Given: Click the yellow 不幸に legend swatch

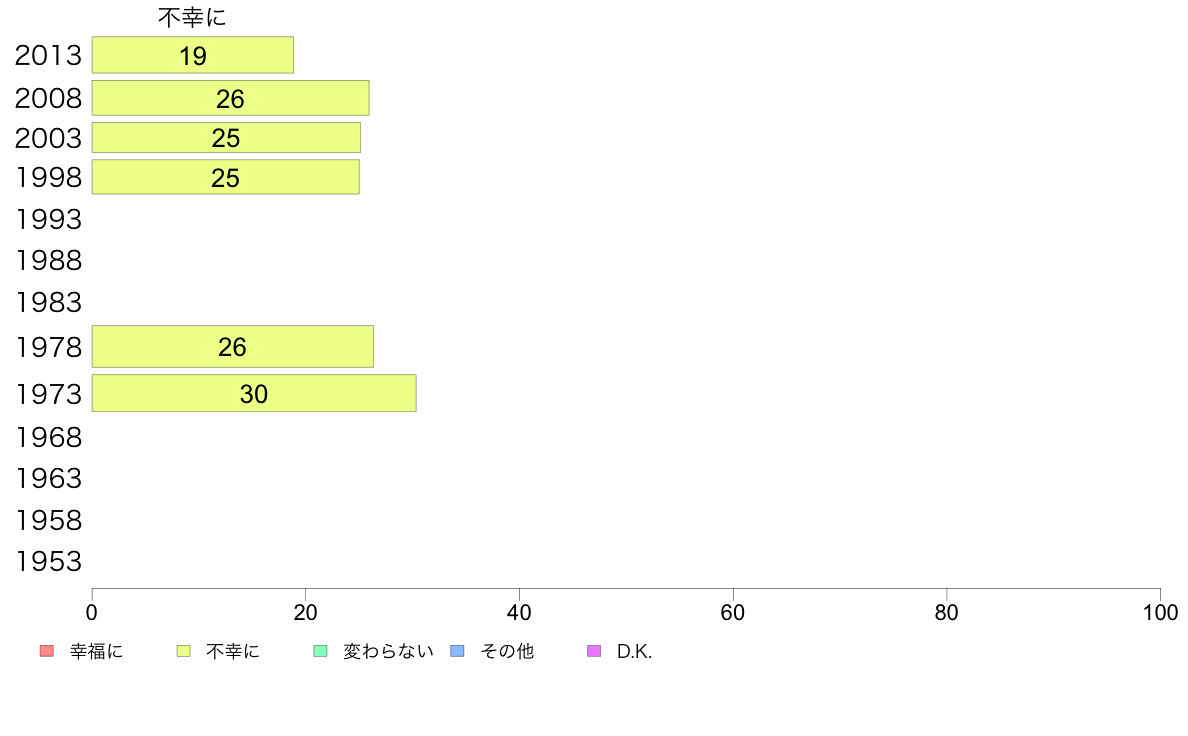Looking at the screenshot, I should pyautogui.click(x=183, y=651).
